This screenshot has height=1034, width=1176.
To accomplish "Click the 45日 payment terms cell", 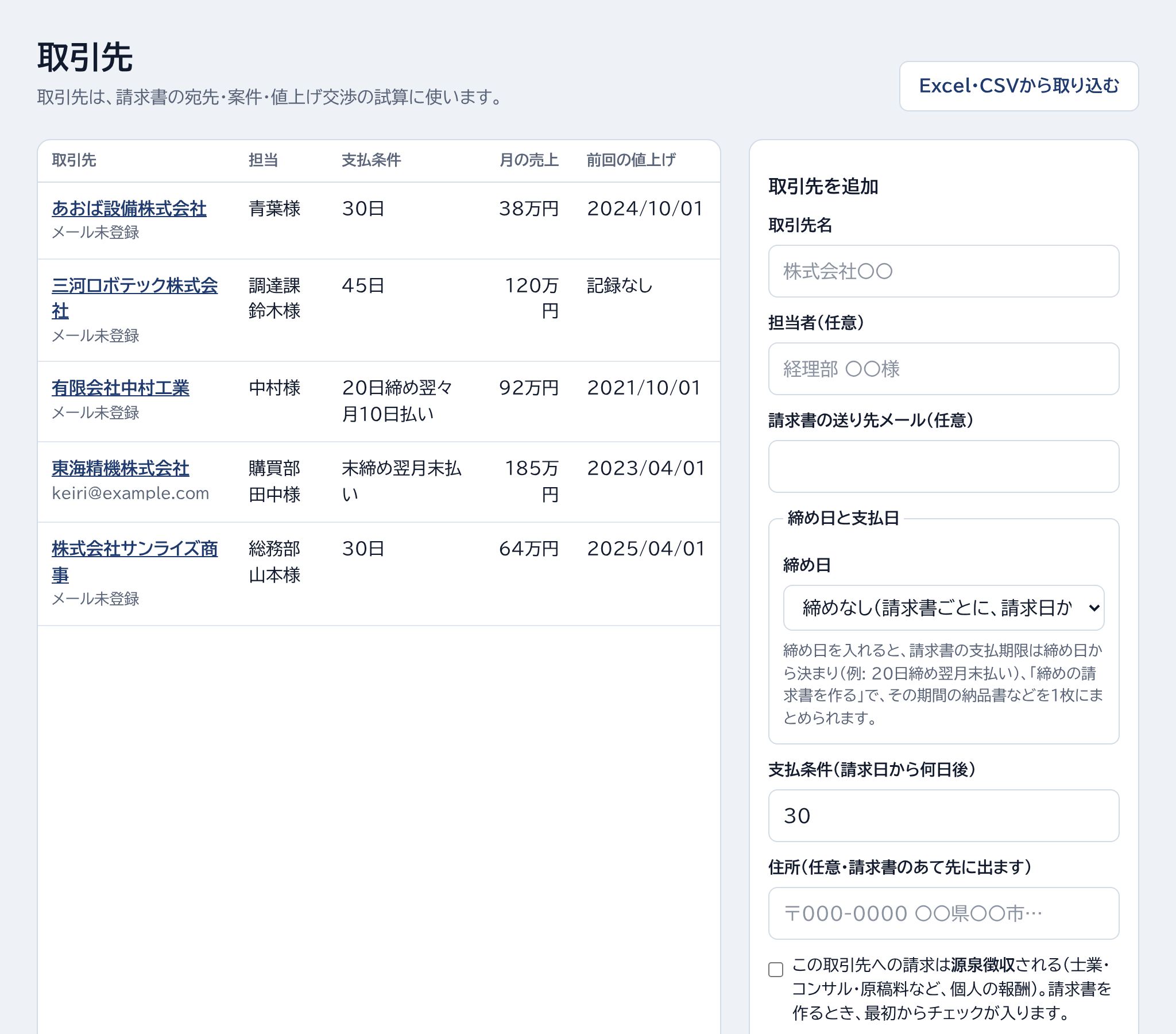I will [363, 285].
